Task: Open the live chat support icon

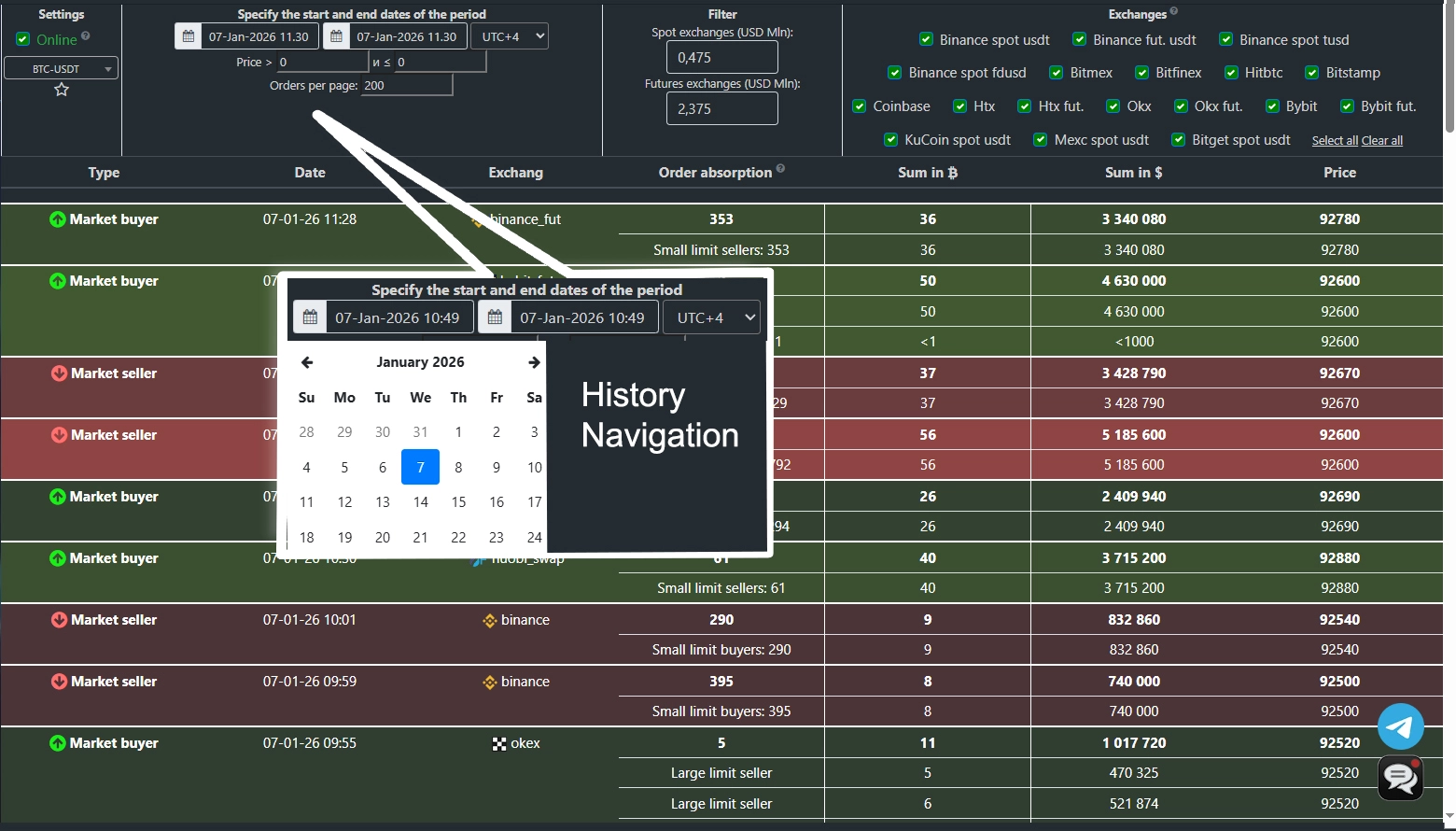Action: coord(1401,778)
